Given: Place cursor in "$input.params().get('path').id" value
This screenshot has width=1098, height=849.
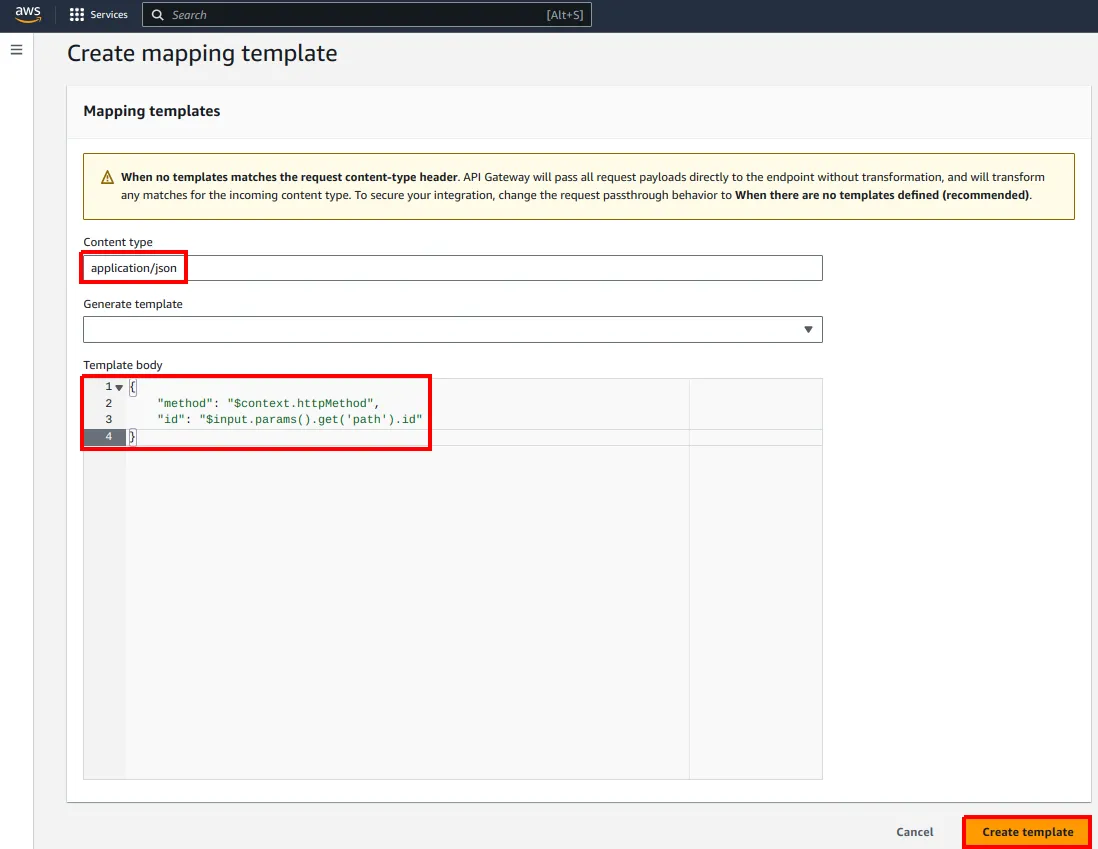Looking at the screenshot, I should coord(311,420).
